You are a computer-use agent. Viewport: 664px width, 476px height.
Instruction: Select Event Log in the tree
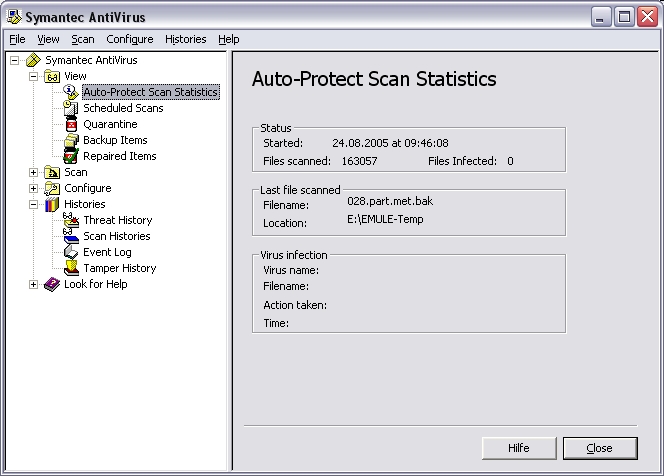107,252
